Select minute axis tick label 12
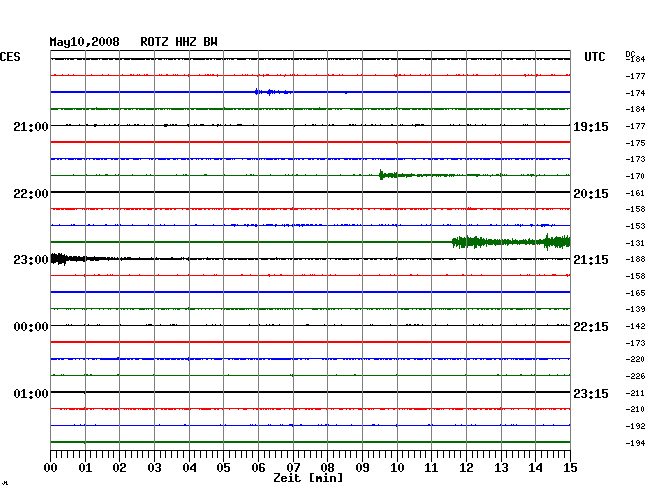Screen dimensions: 650x494 pyautogui.click(x=466, y=468)
